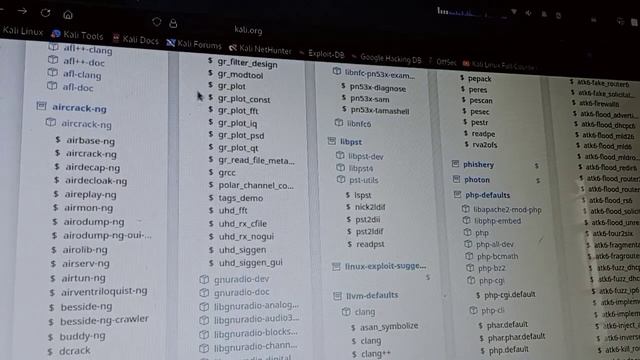640x360 pixels.
Task: Select the pn53x-diagnose command
Action: [x=378, y=88]
